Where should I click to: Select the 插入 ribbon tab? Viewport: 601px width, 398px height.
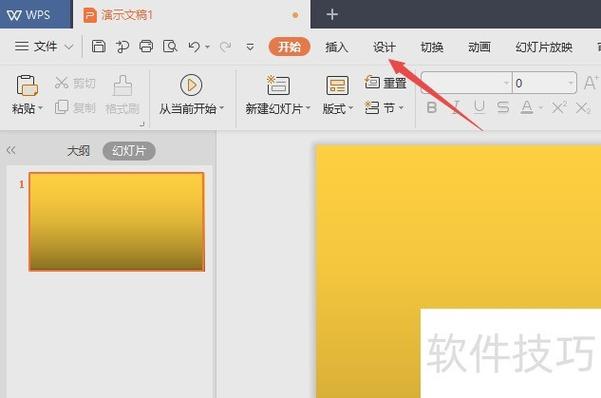(x=337, y=47)
